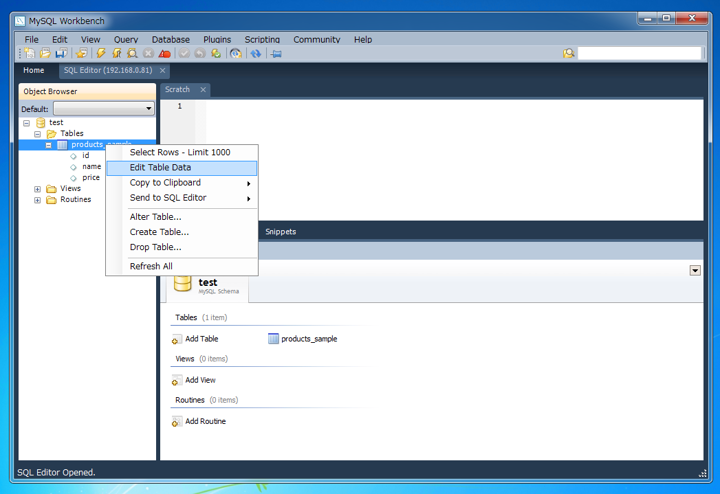This screenshot has width=720, height=494.
Task: Open the Scripting menu
Action: point(262,39)
